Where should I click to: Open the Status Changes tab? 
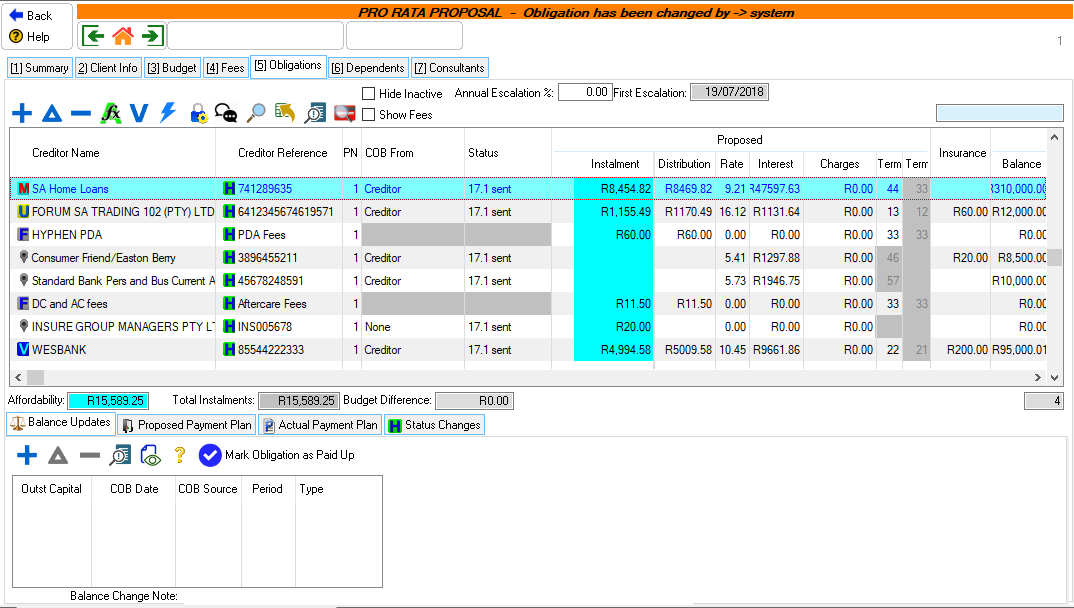coord(434,425)
